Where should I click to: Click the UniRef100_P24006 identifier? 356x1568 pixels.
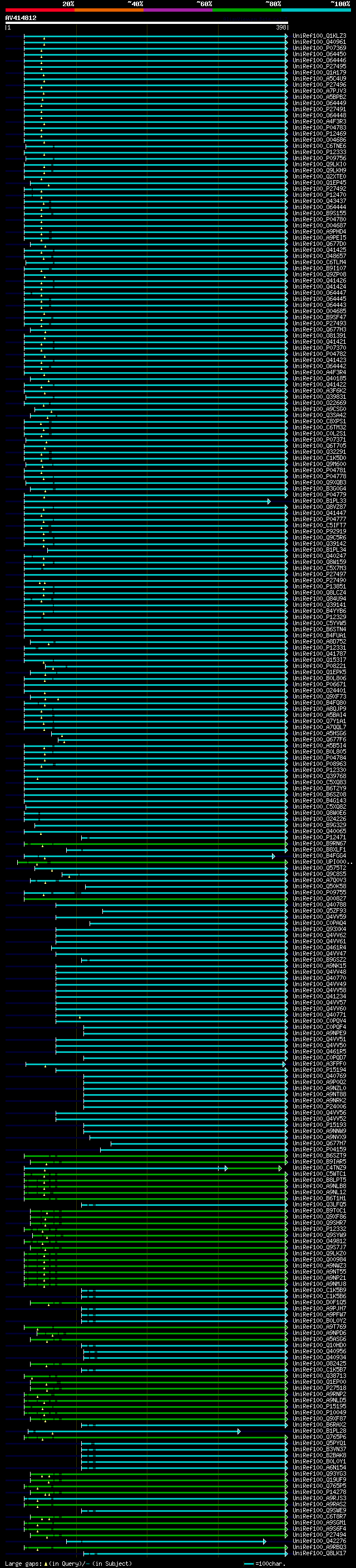319,1106
